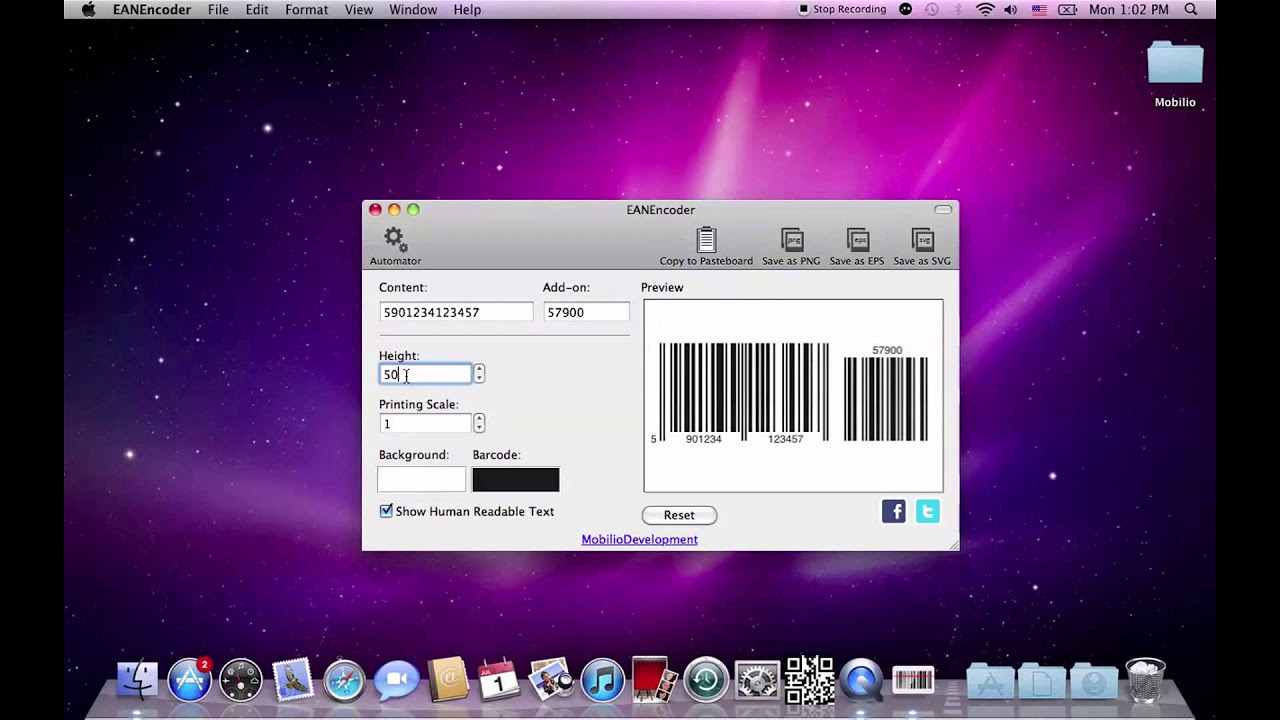The width and height of the screenshot is (1280, 720).
Task: Open Applications folder stack in dock
Action: pos(991,682)
